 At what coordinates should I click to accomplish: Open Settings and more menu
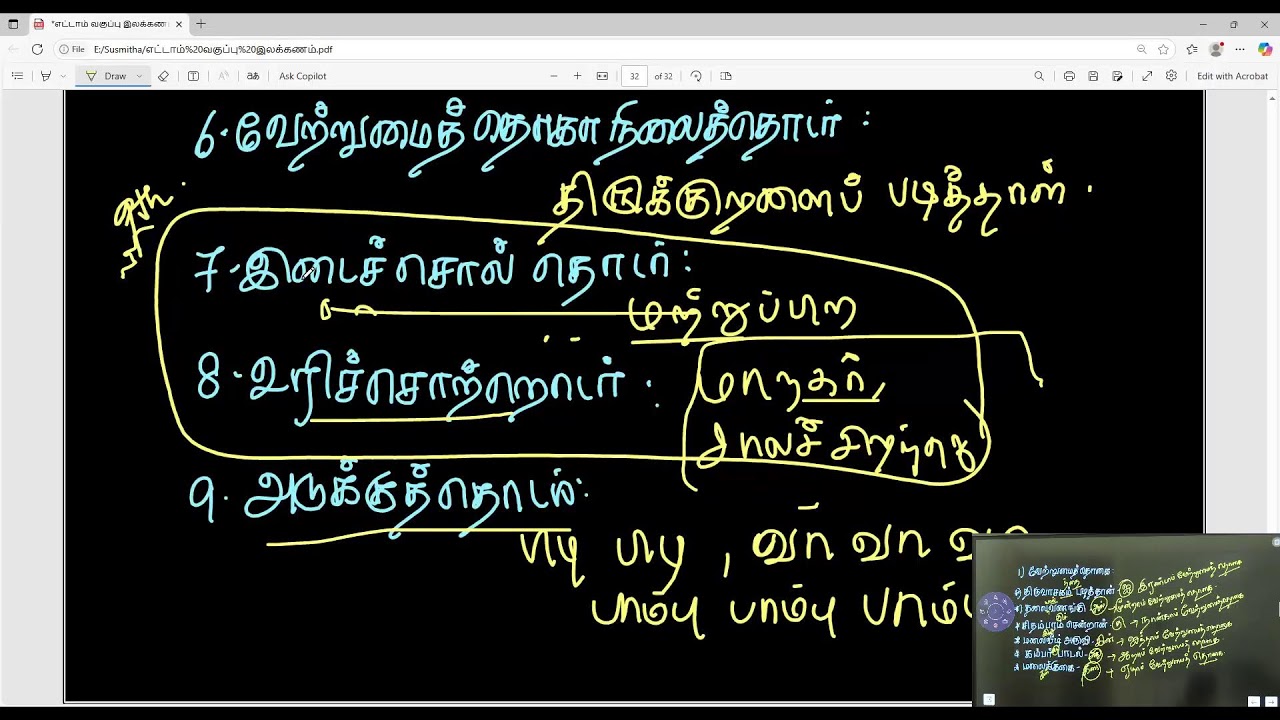[1241, 49]
